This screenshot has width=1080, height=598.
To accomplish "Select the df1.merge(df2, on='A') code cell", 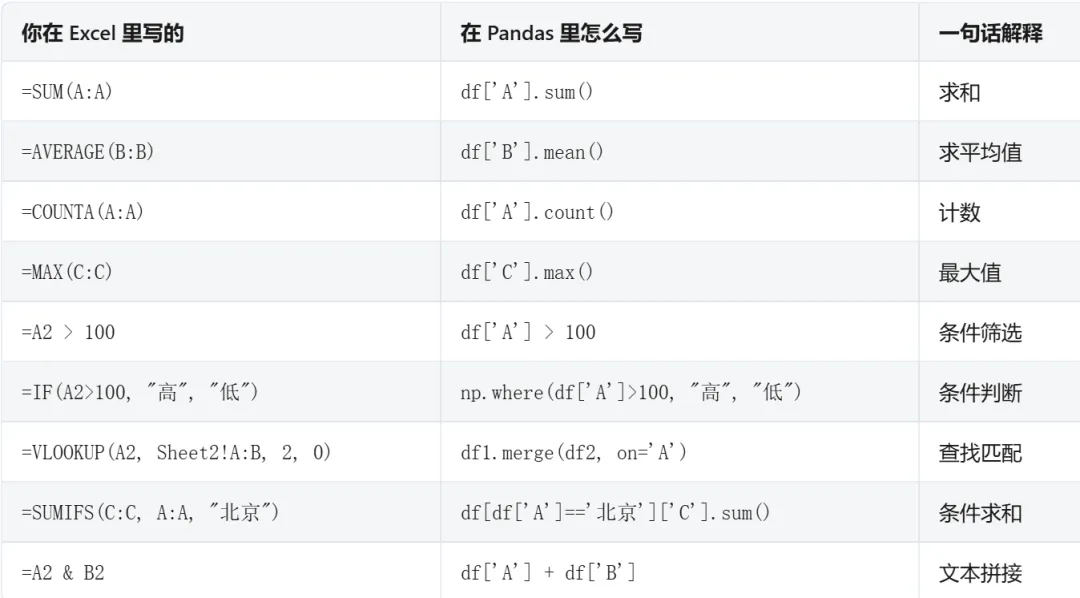I will pos(574,453).
